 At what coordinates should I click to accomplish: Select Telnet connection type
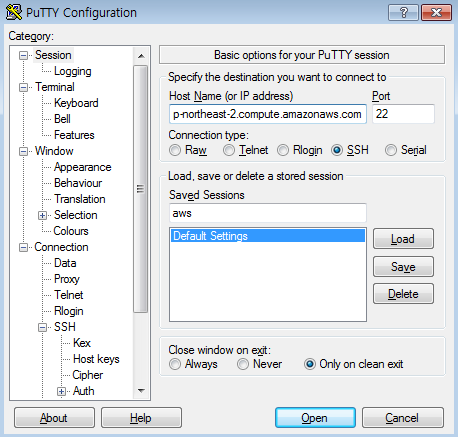pyautogui.click(x=229, y=150)
